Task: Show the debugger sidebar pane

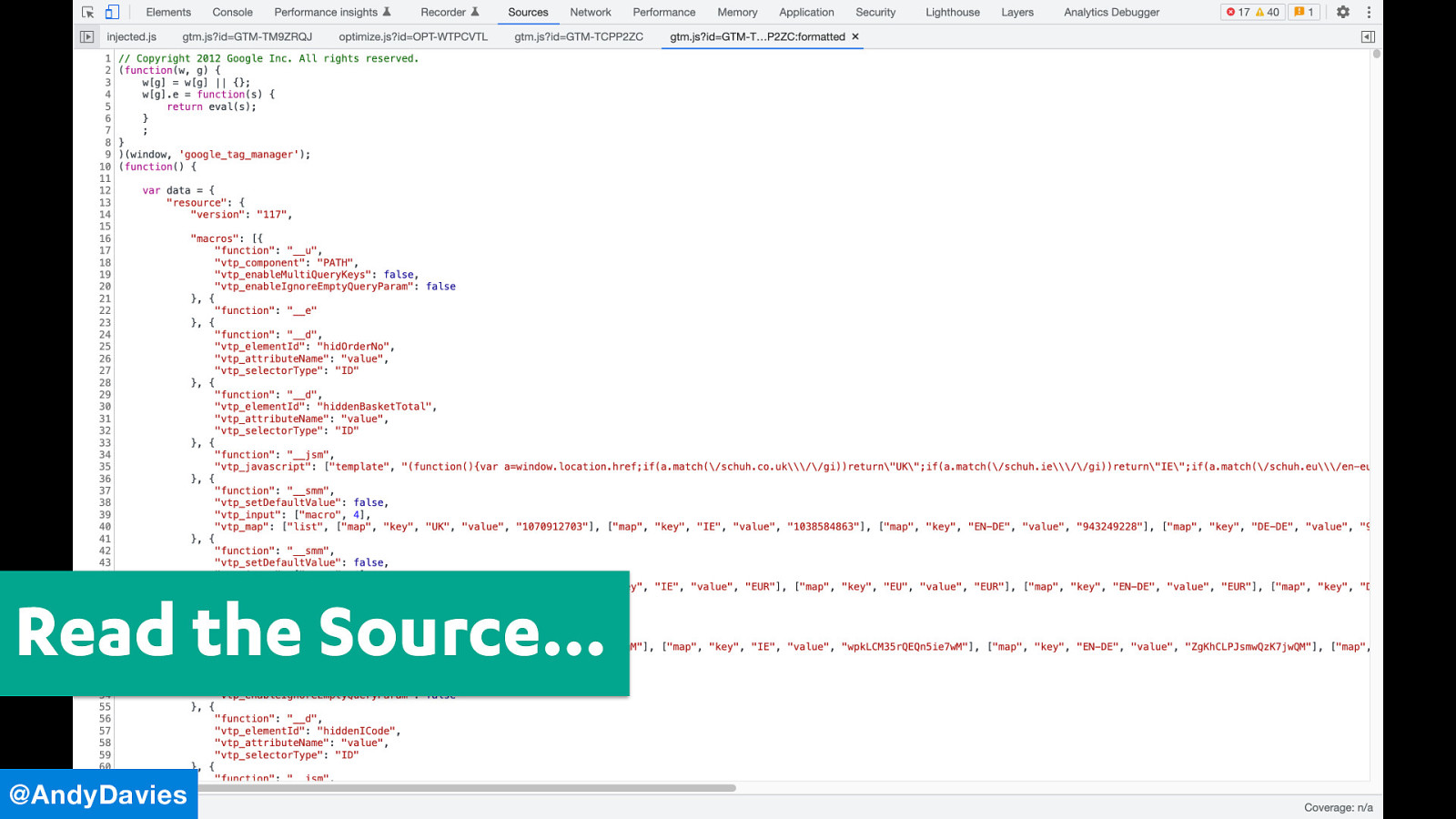Action: click(x=1368, y=36)
